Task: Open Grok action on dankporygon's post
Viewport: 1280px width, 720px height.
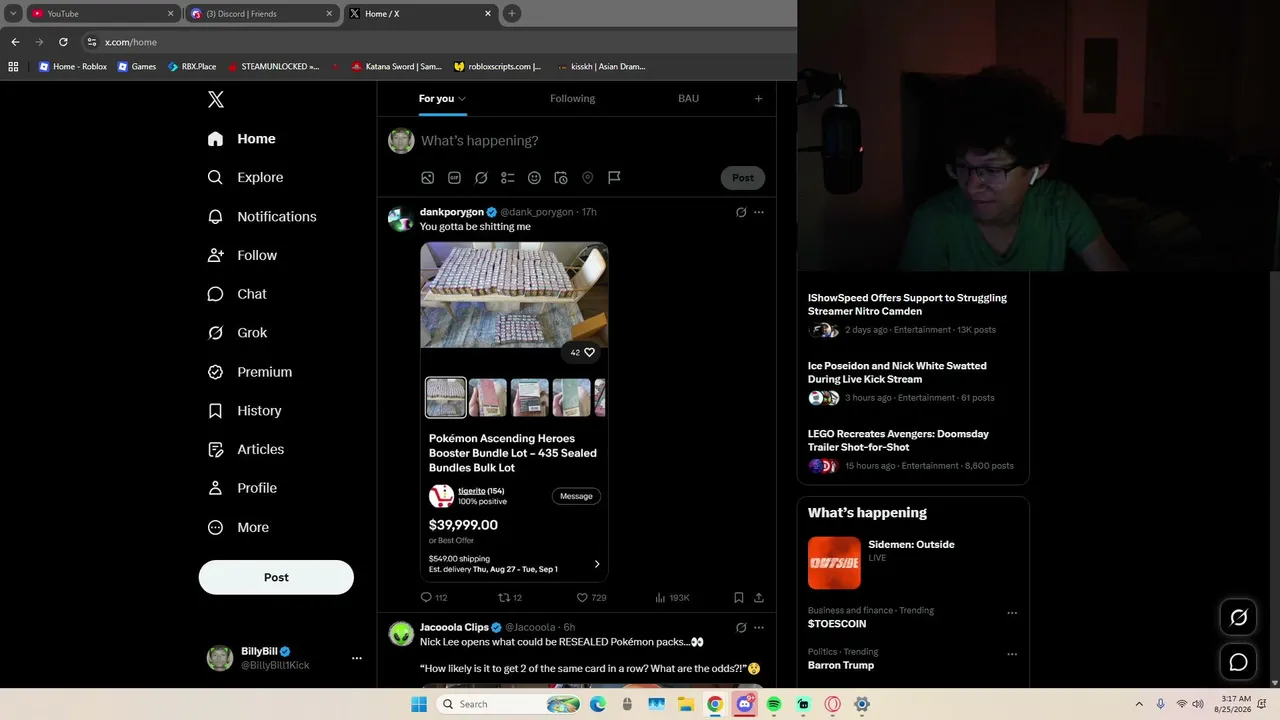Action: tap(741, 212)
